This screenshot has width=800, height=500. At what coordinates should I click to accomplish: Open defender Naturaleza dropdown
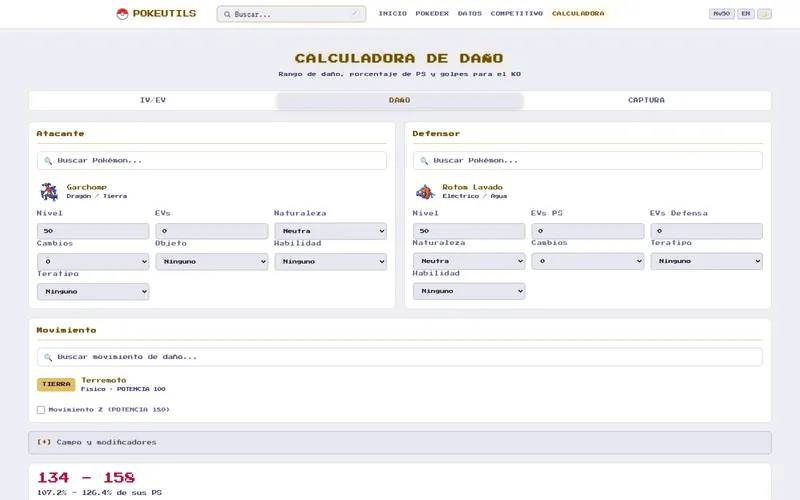click(469, 261)
